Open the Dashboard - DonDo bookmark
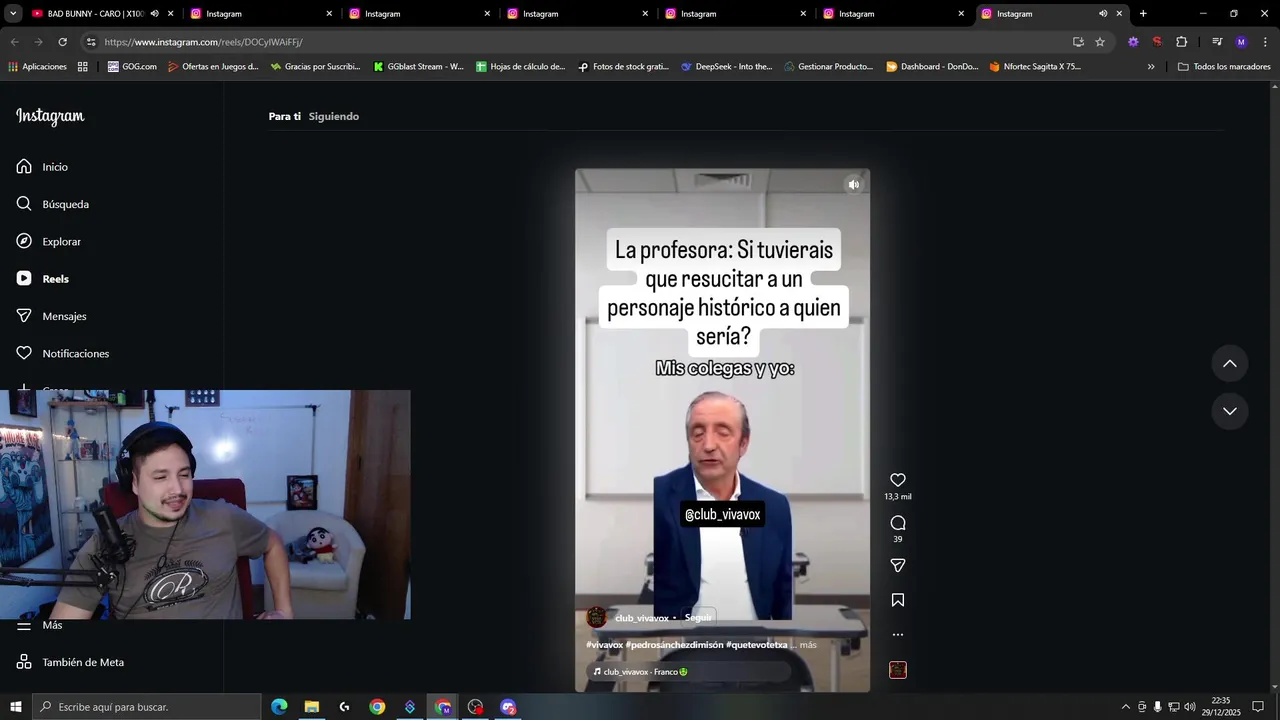 932,67
